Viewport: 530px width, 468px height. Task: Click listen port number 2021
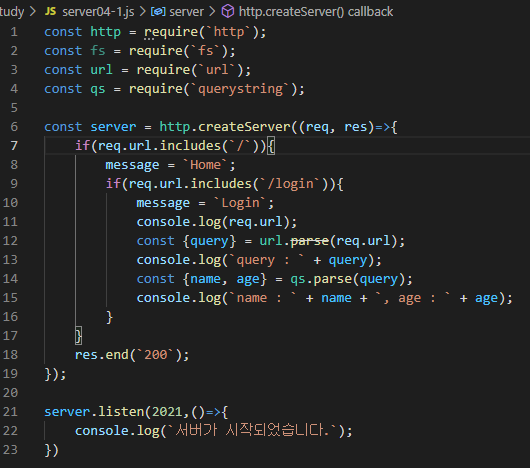(167, 412)
